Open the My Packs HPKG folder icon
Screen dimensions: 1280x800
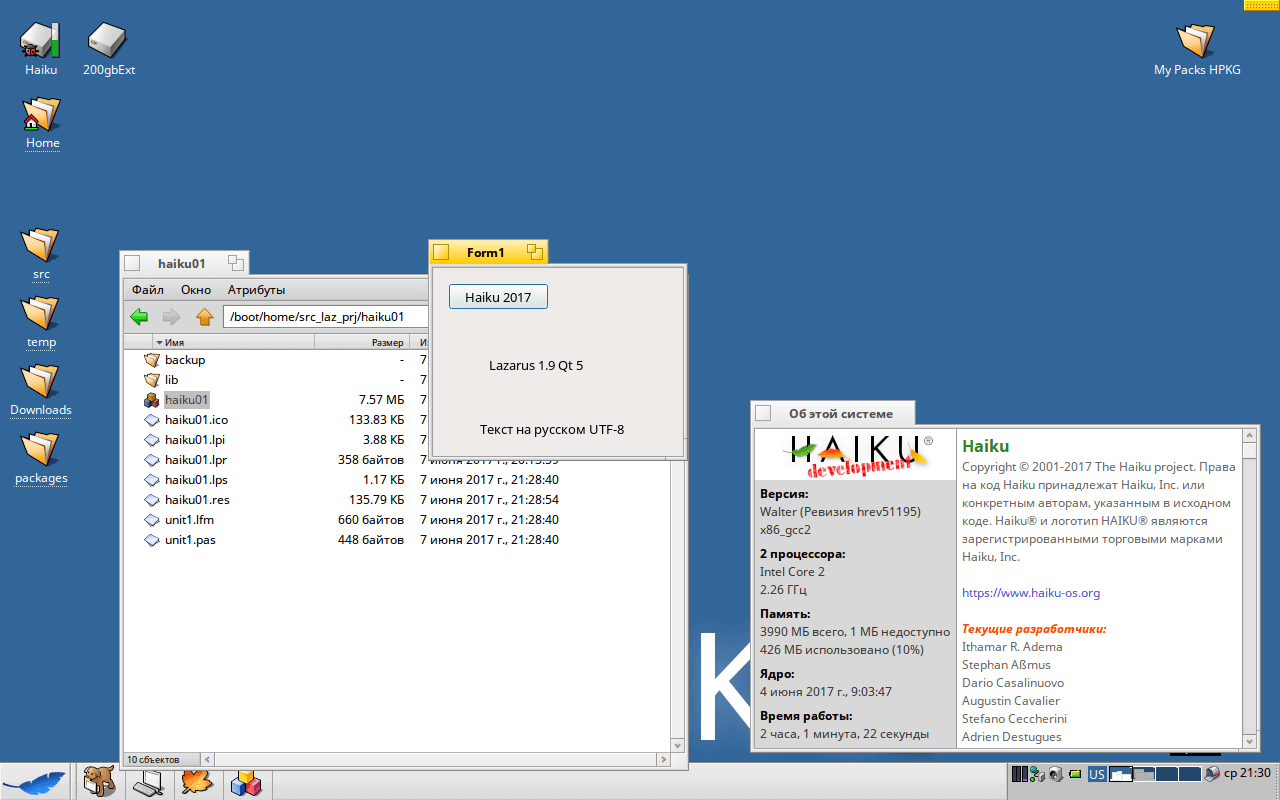click(x=1196, y=40)
